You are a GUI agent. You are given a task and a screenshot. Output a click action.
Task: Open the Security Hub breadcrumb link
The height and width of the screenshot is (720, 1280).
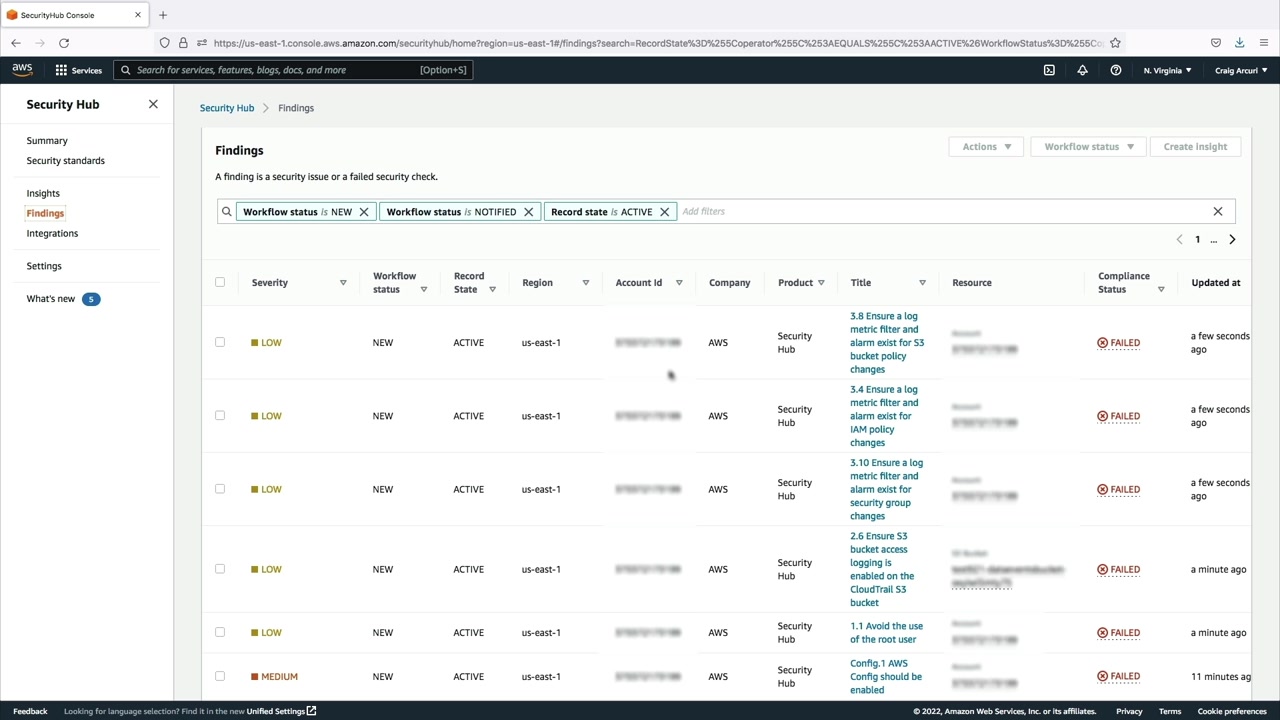(x=227, y=108)
